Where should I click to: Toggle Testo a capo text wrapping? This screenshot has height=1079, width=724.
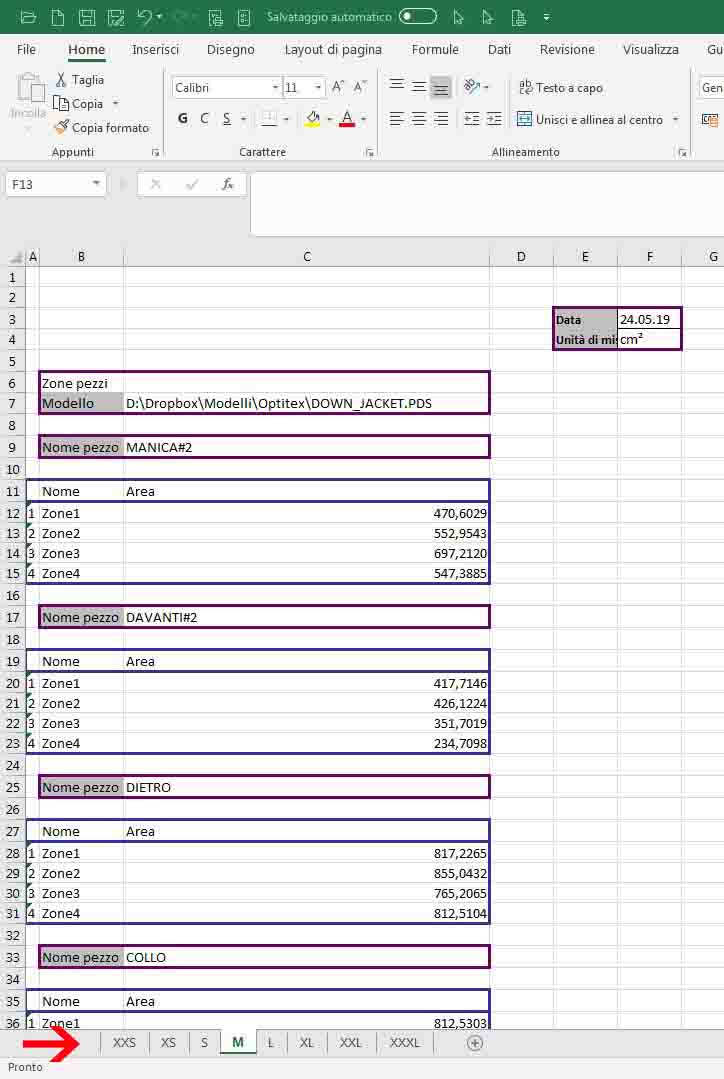560,88
